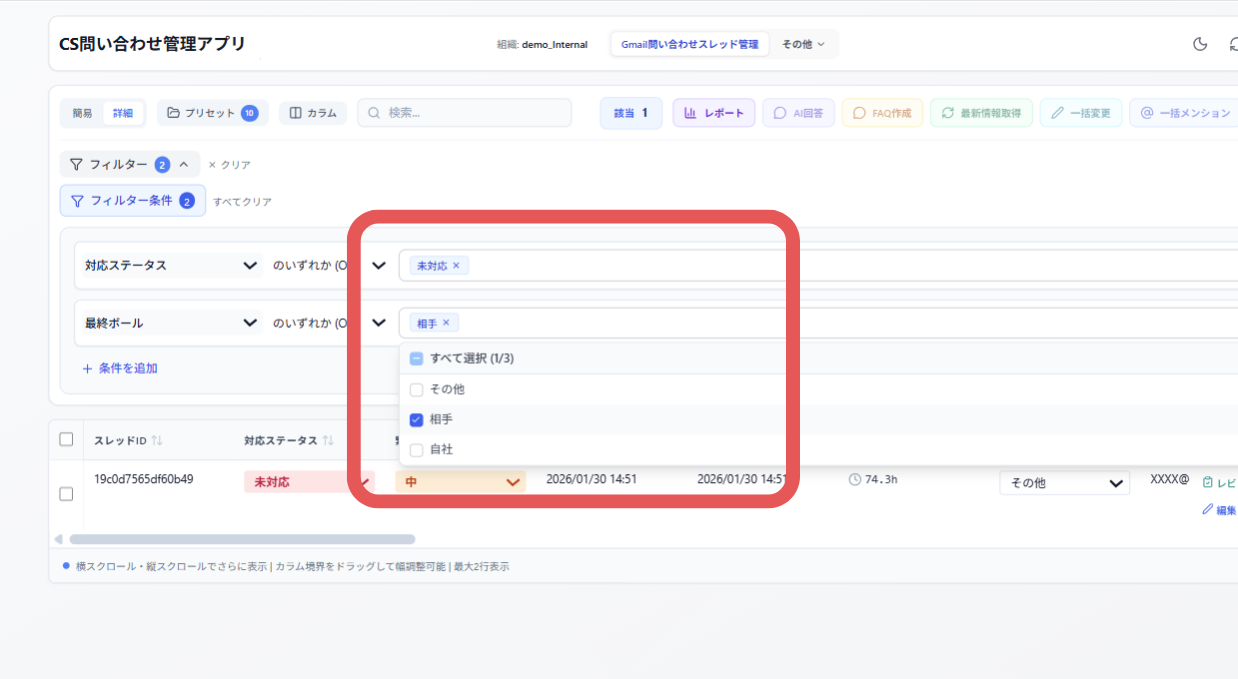Open the 中 priority dropdown
Viewport: 1238px width, 679px height.
pos(460,482)
